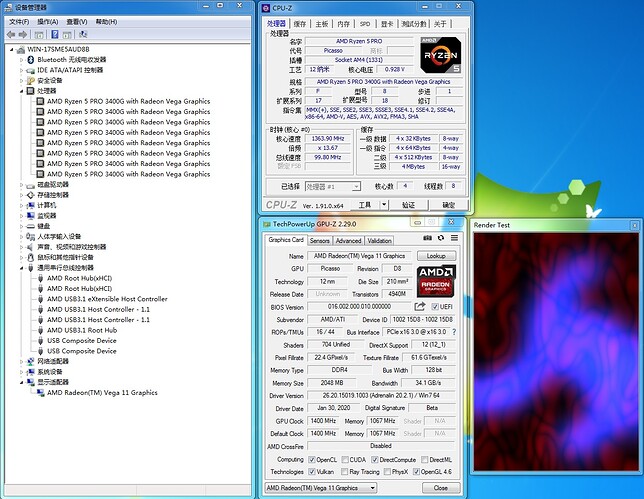Image resolution: width=644 pixels, height=499 pixels.
Task: Click the 工具 button in CPU-Z
Action: 365,205
